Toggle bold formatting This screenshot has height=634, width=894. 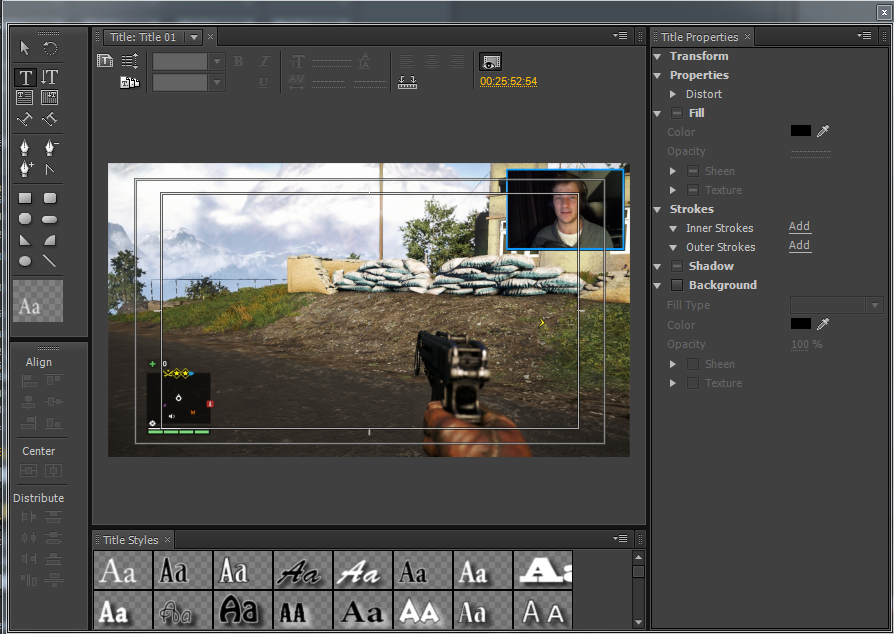click(238, 61)
